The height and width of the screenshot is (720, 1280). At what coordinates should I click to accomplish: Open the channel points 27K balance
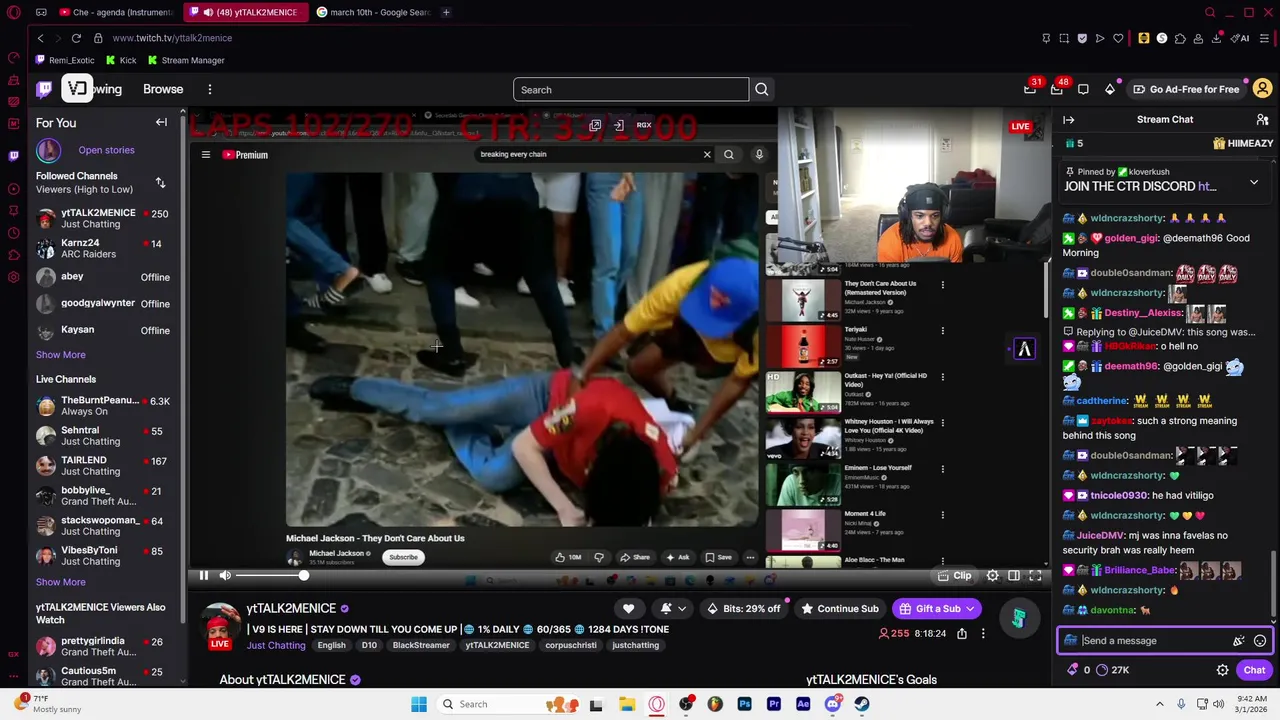point(1113,670)
